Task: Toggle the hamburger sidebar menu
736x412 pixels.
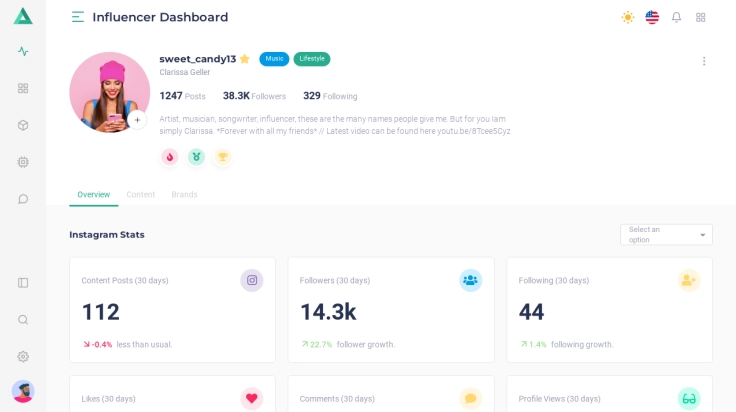Action: tap(78, 17)
